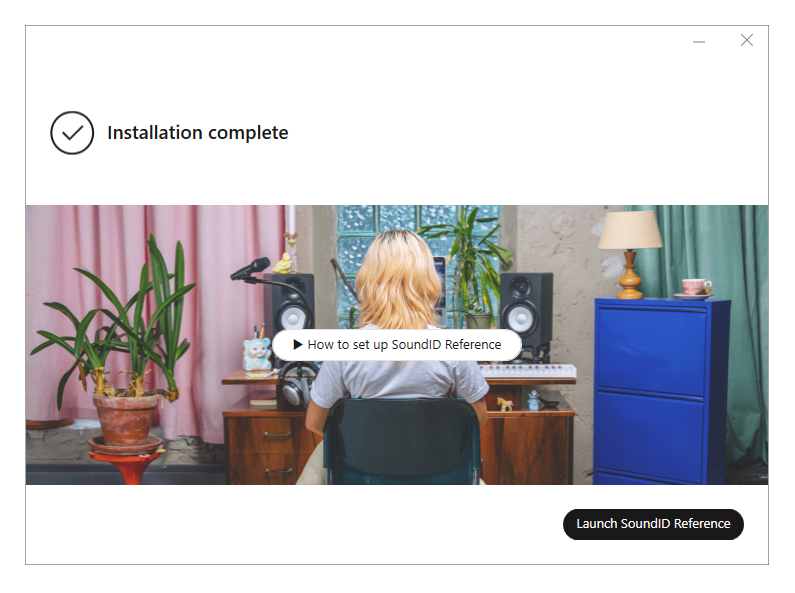The width and height of the screenshot is (795, 593).
Task: Open the How to set up SoundID Reference video
Action: coord(397,345)
